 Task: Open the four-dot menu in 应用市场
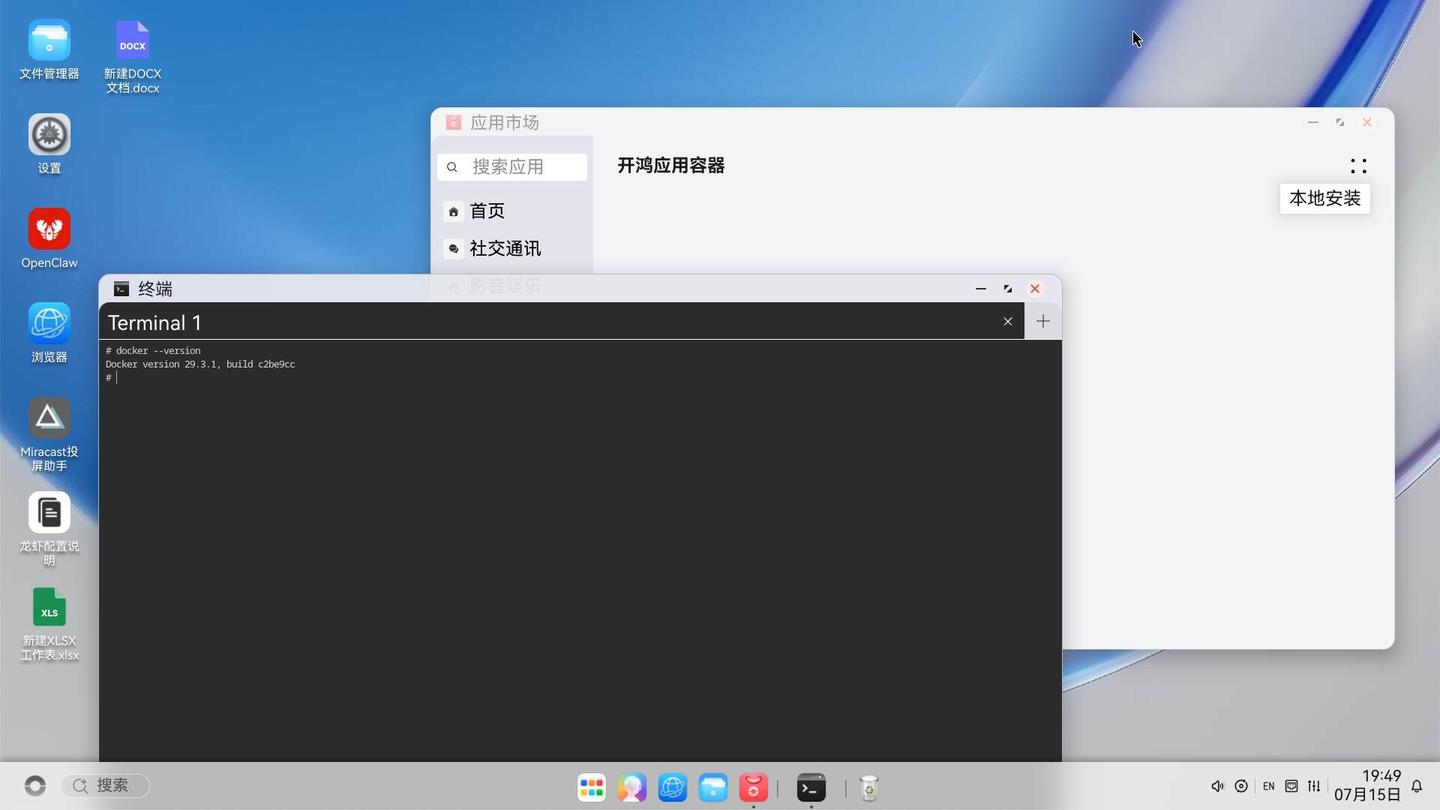point(1358,166)
